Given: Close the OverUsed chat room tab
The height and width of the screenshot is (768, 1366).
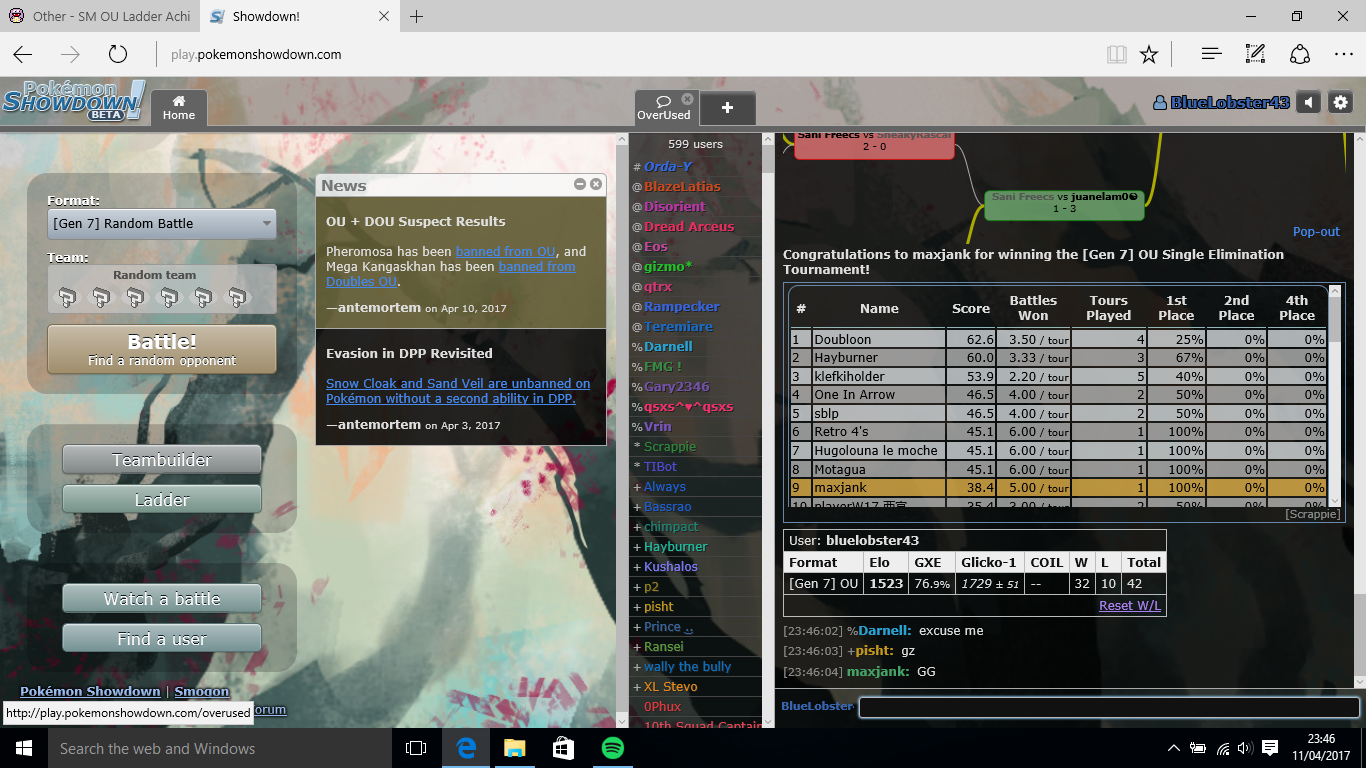Looking at the screenshot, I should [687, 99].
